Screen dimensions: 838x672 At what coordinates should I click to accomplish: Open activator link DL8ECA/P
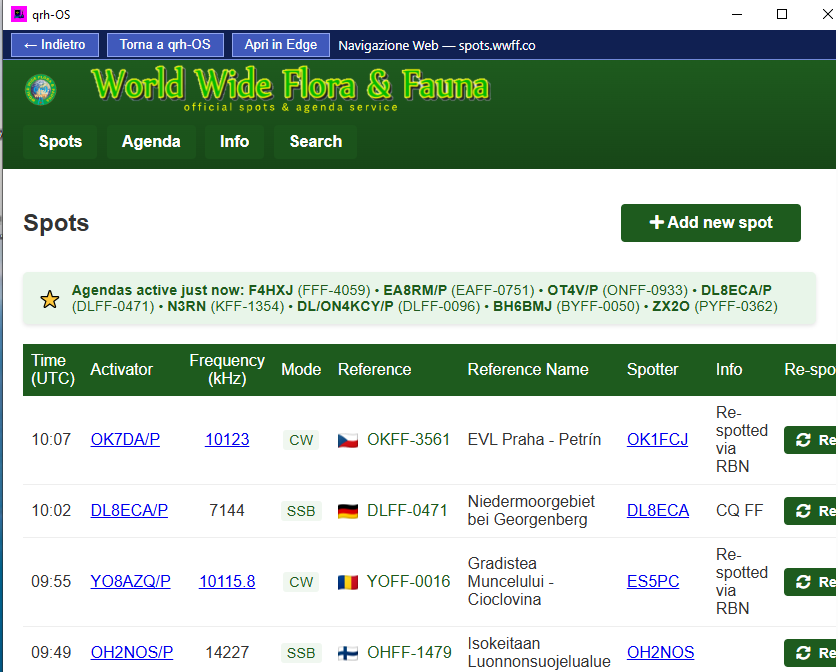(x=129, y=511)
